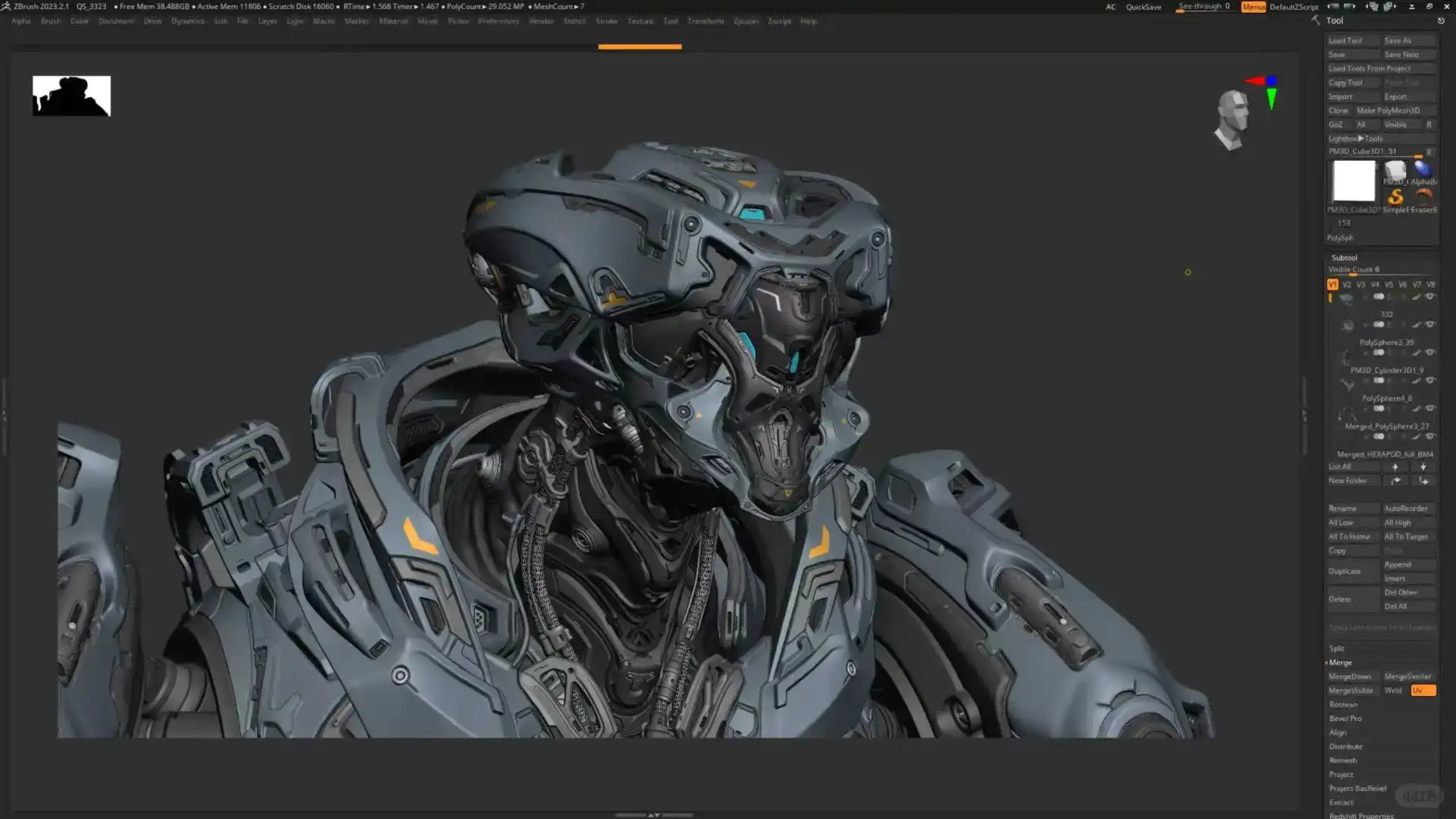The image size is (1456, 819).
Task: Click the See-through slider in the top bar
Action: [1204, 6]
